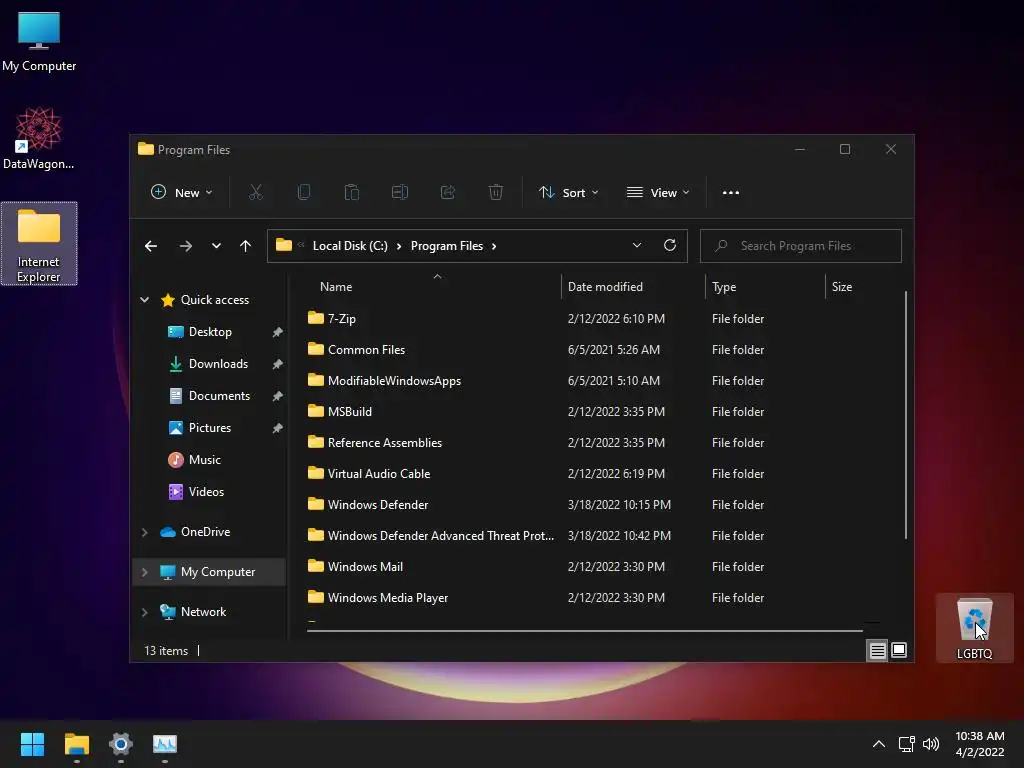Click the Copy icon in toolbar
This screenshot has width=1024, height=768.
(304, 192)
